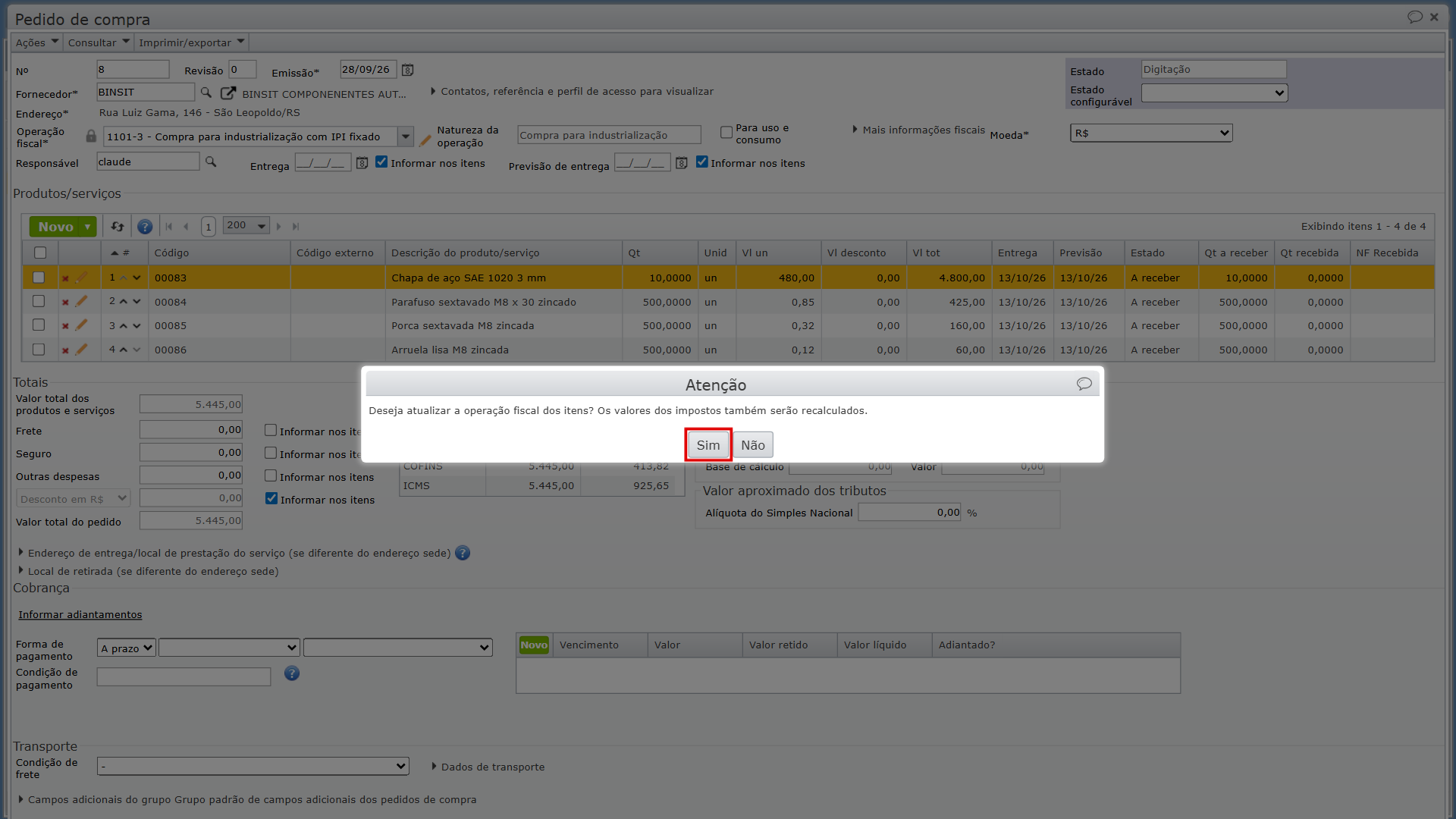Viewport: 1456px width, 819px height.
Task: Open calendar picker beside Emissão date
Action: [408, 70]
